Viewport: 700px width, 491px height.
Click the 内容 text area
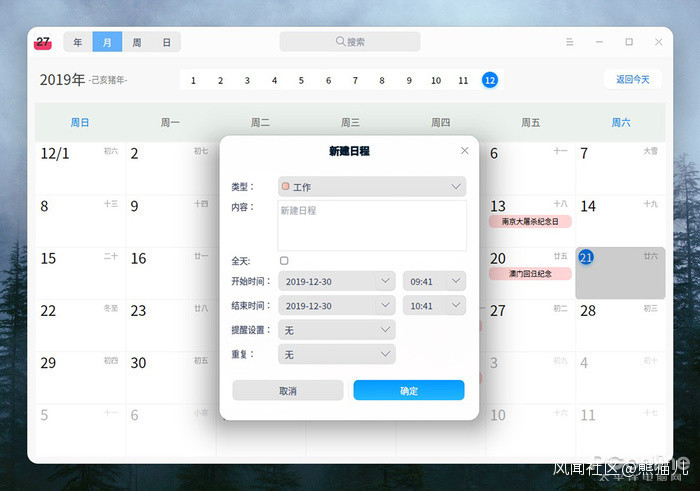372,225
